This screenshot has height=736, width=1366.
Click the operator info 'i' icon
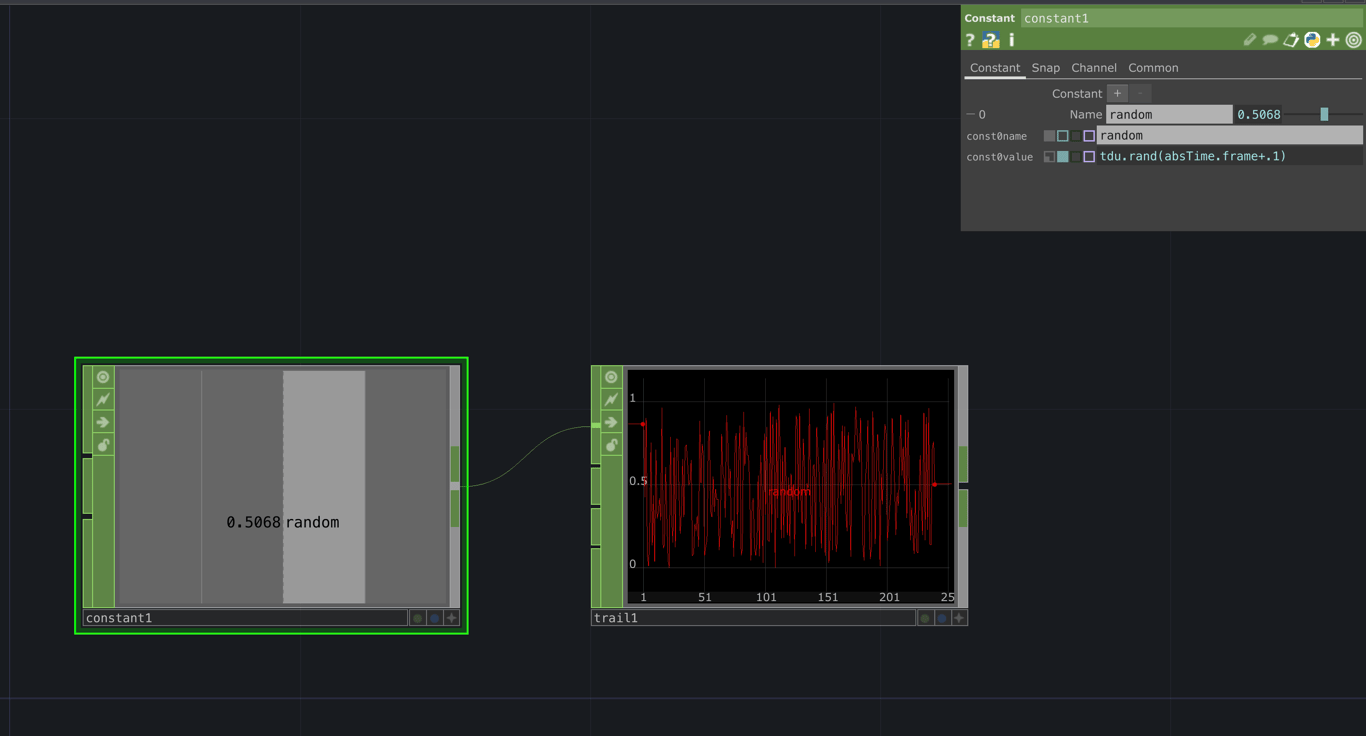(1011, 40)
